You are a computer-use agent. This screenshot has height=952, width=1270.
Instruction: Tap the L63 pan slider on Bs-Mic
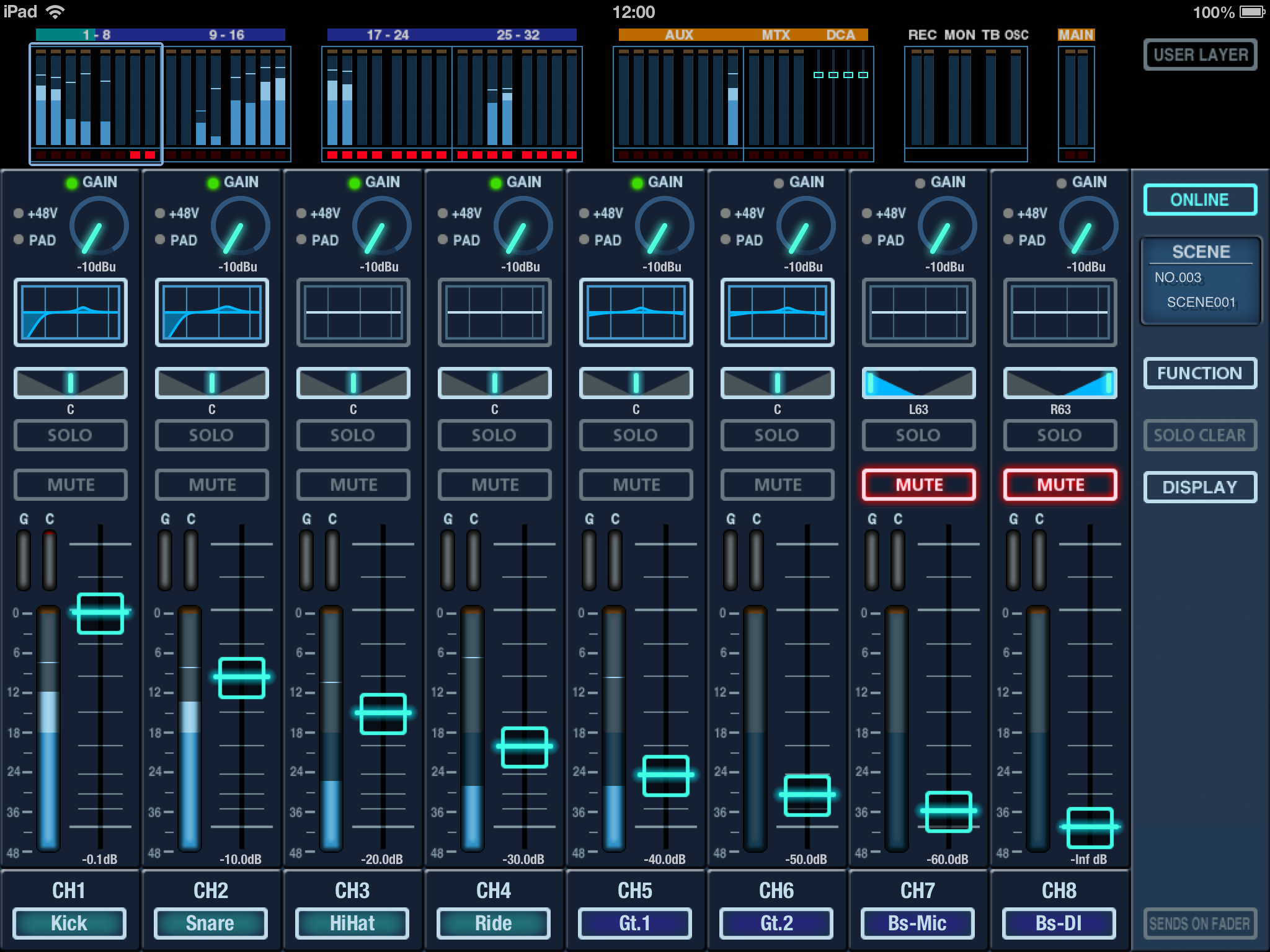[x=918, y=383]
